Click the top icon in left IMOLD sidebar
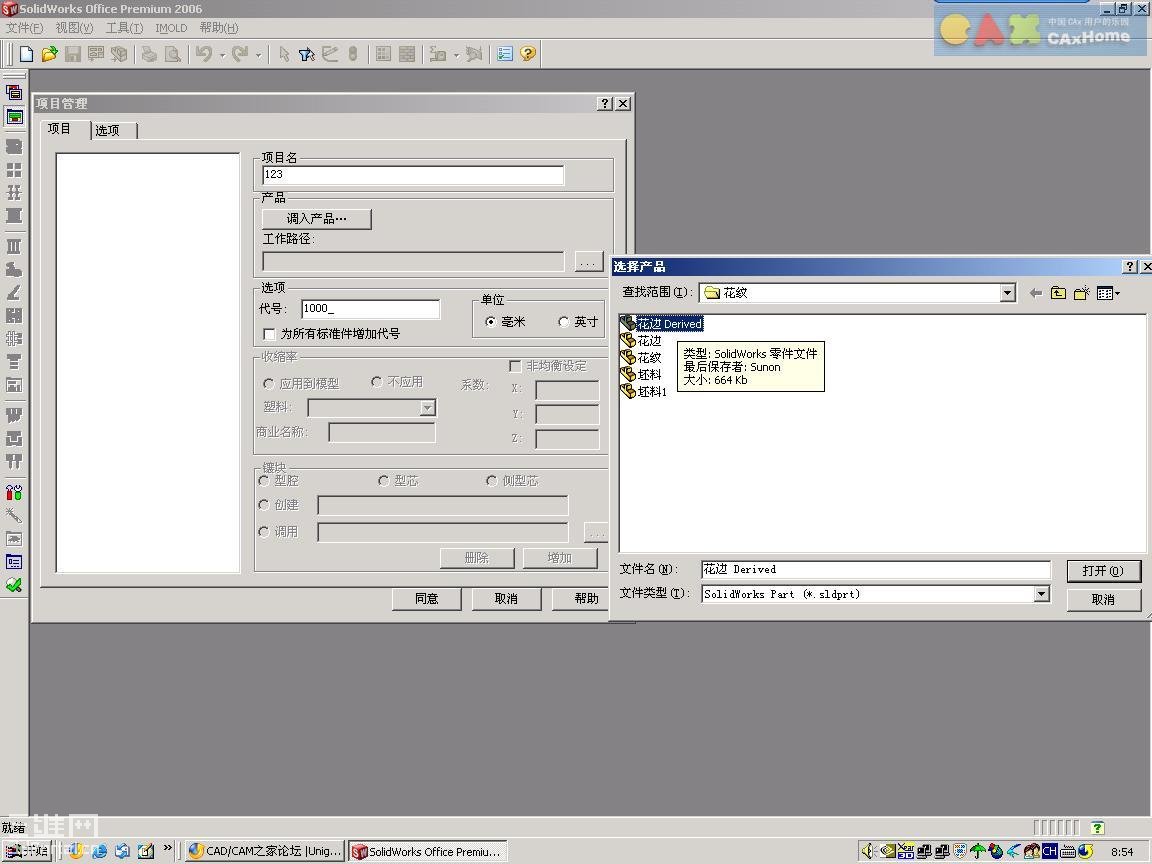This screenshot has height=864, width=1152. (14, 93)
